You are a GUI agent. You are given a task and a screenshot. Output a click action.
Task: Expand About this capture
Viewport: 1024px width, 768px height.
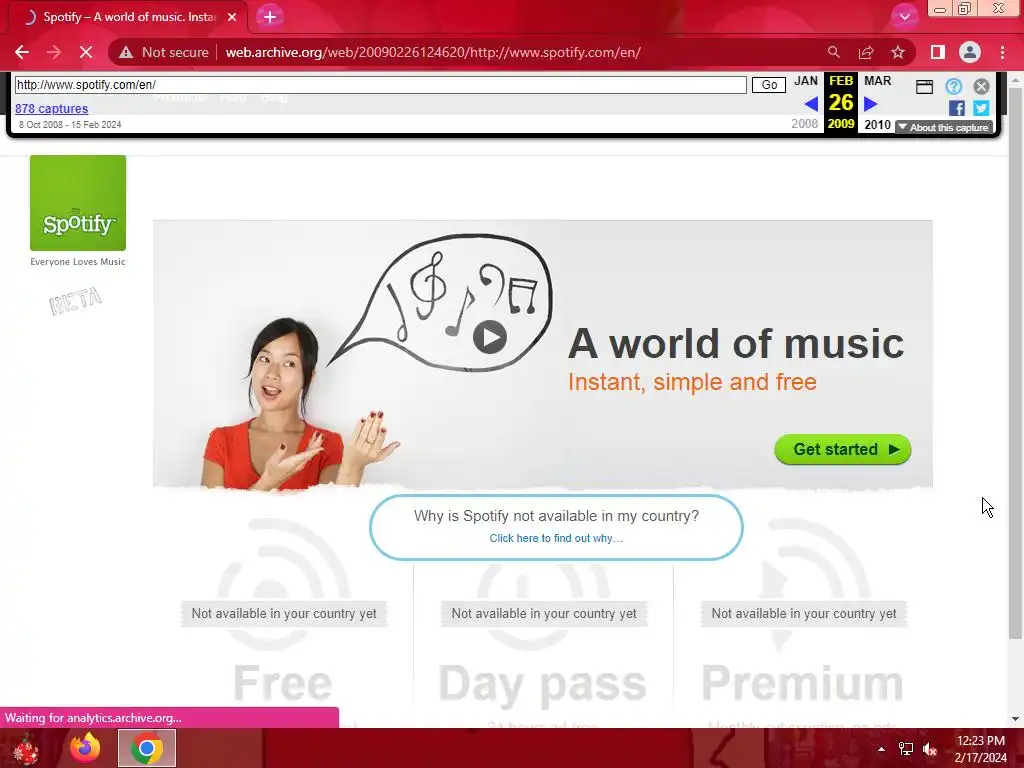point(944,127)
